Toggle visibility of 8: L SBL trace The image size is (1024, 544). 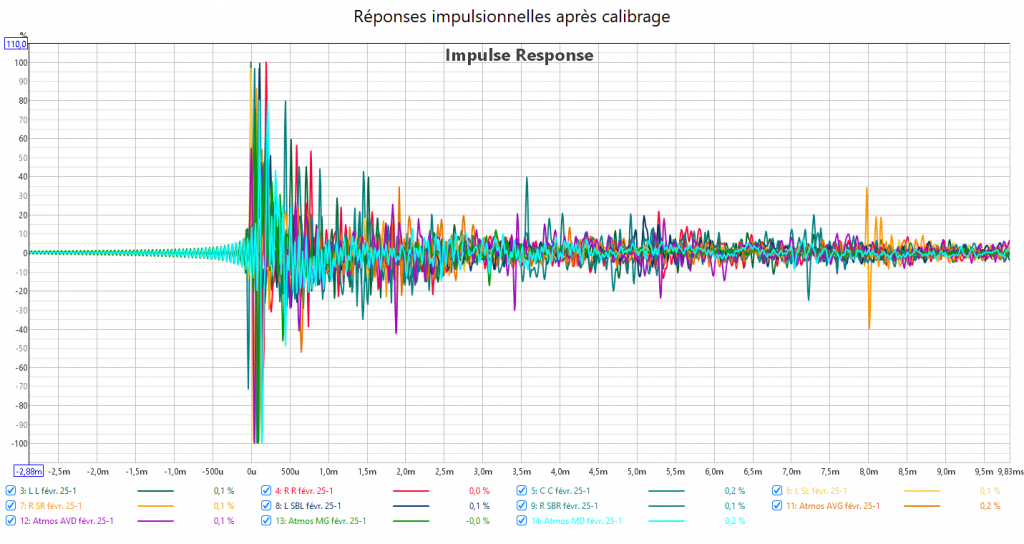tap(267, 506)
